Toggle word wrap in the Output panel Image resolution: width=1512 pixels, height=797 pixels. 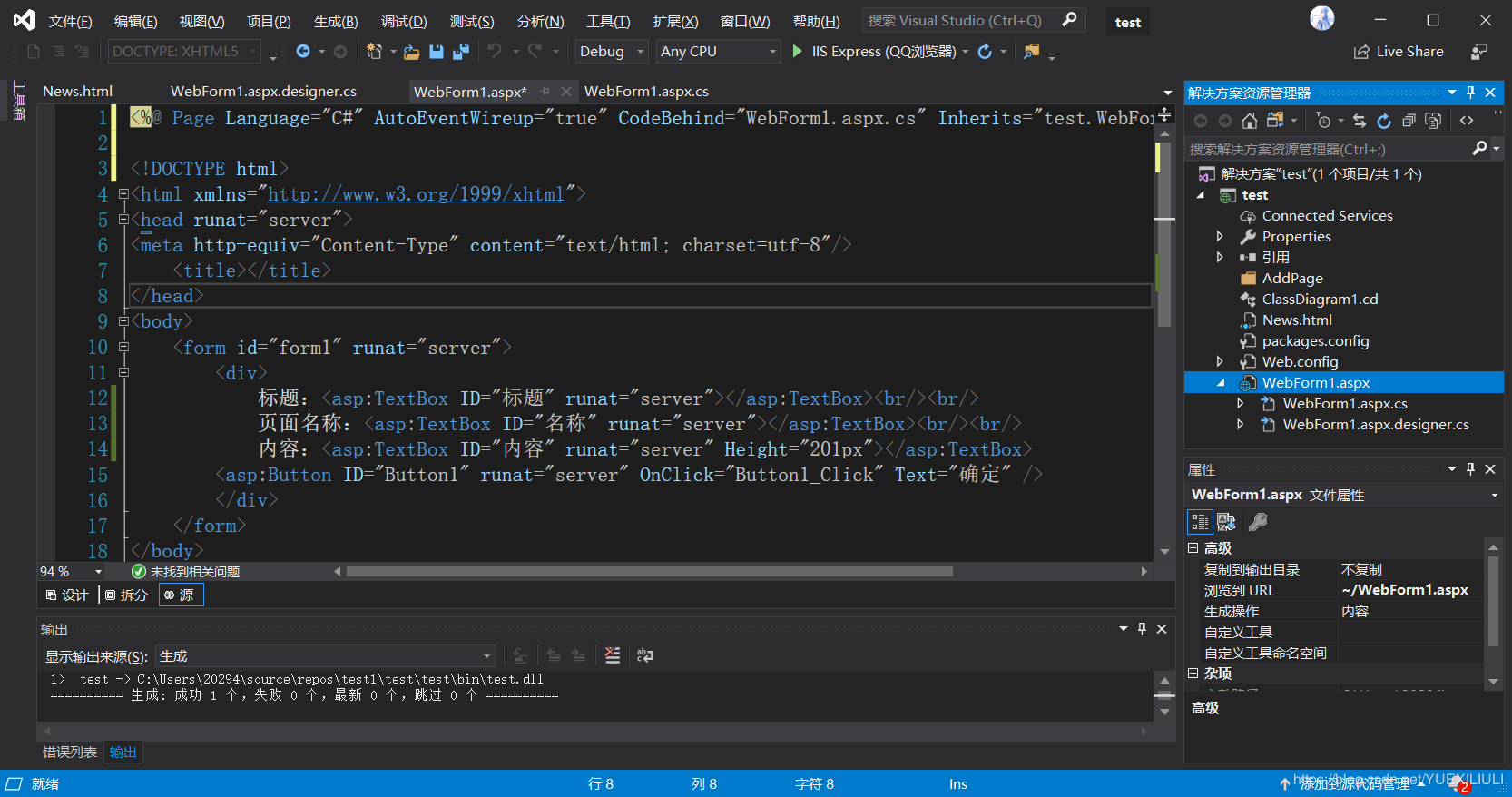pyautogui.click(x=645, y=655)
